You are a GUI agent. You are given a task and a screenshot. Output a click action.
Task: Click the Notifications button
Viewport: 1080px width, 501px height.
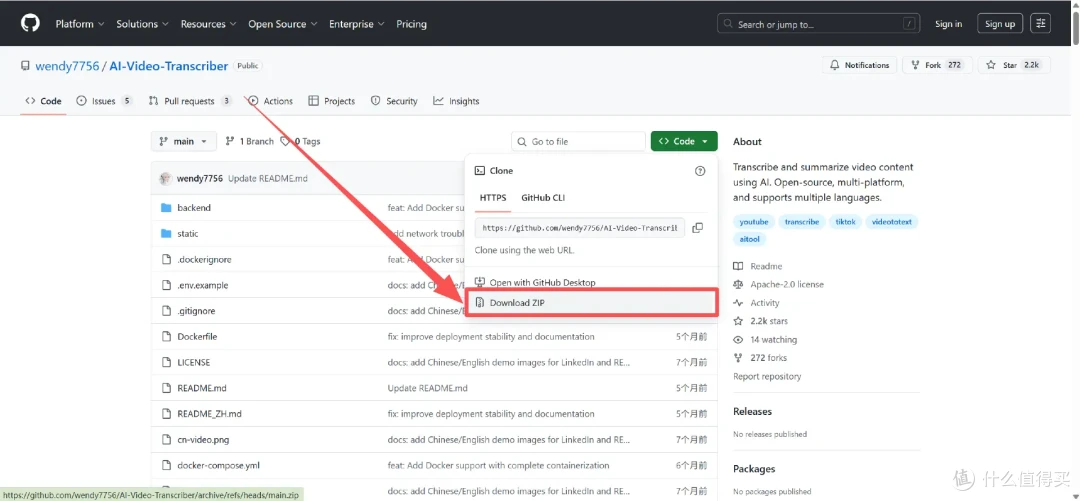(859, 65)
